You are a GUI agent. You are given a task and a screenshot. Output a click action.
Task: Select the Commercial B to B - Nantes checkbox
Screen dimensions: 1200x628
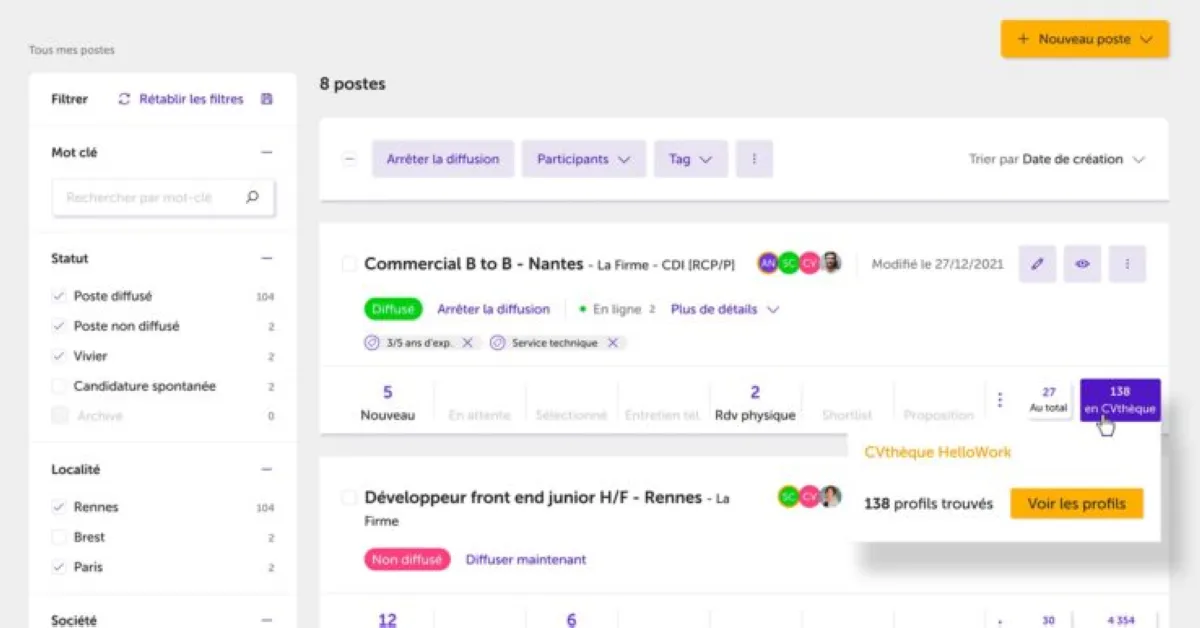(x=349, y=264)
